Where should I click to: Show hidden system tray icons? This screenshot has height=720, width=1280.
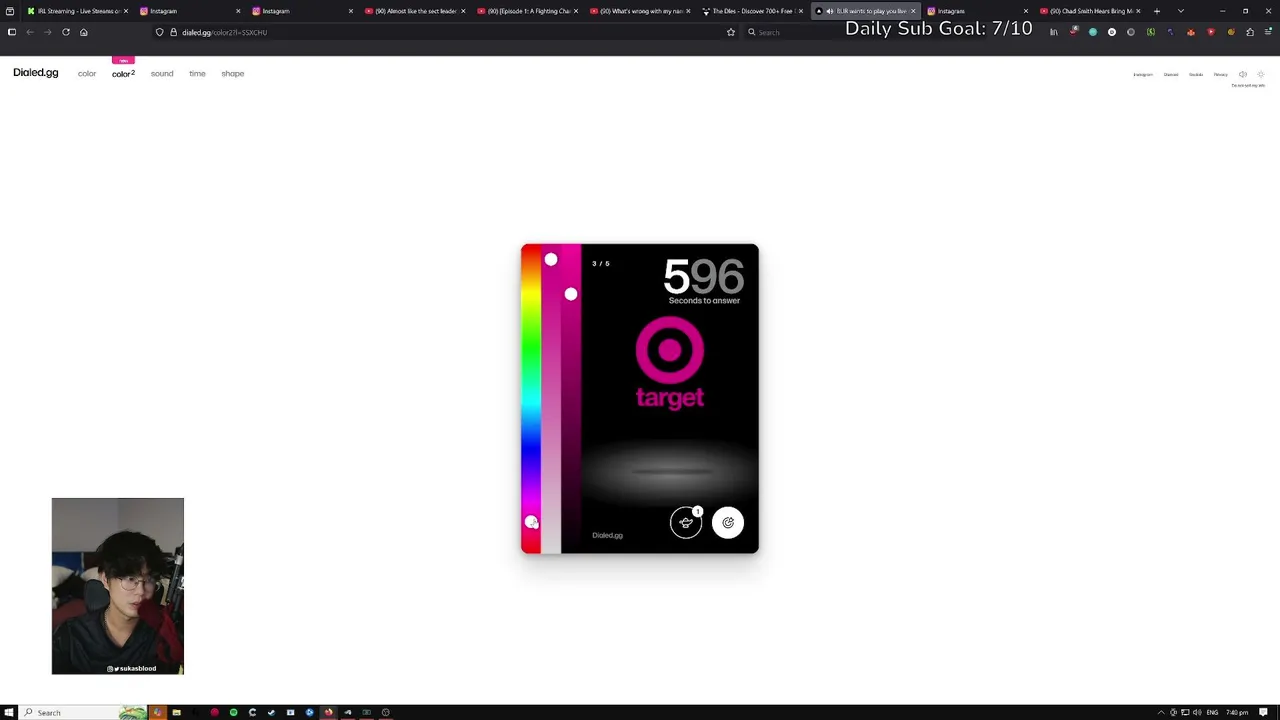(x=1161, y=712)
